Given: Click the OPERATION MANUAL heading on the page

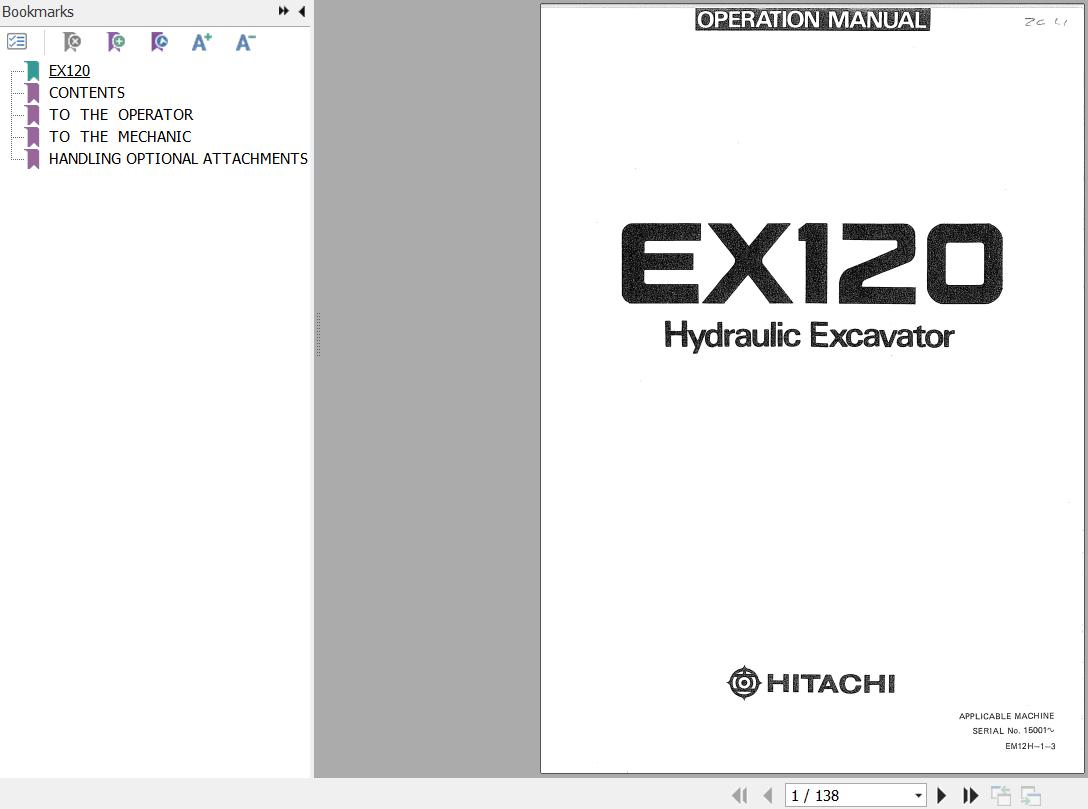Looking at the screenshot, I should pos(812,19).
